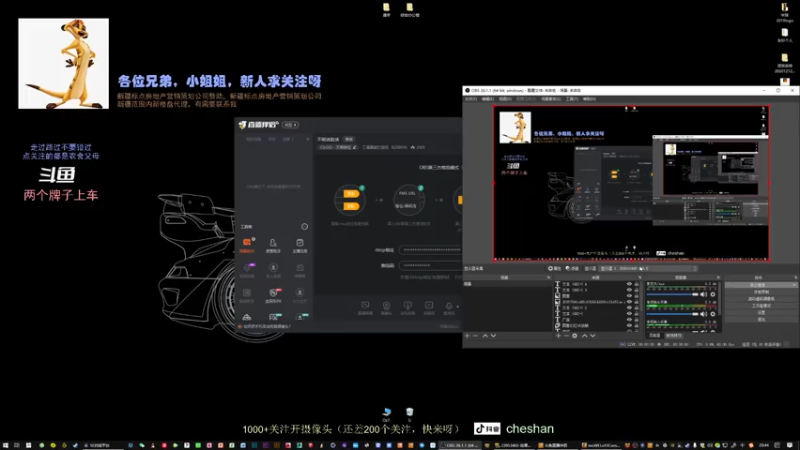The height and width of the screenshot is (450, 800).
Task: Open the 工具(T) menu in OBS
Action: tap(572, 99)
